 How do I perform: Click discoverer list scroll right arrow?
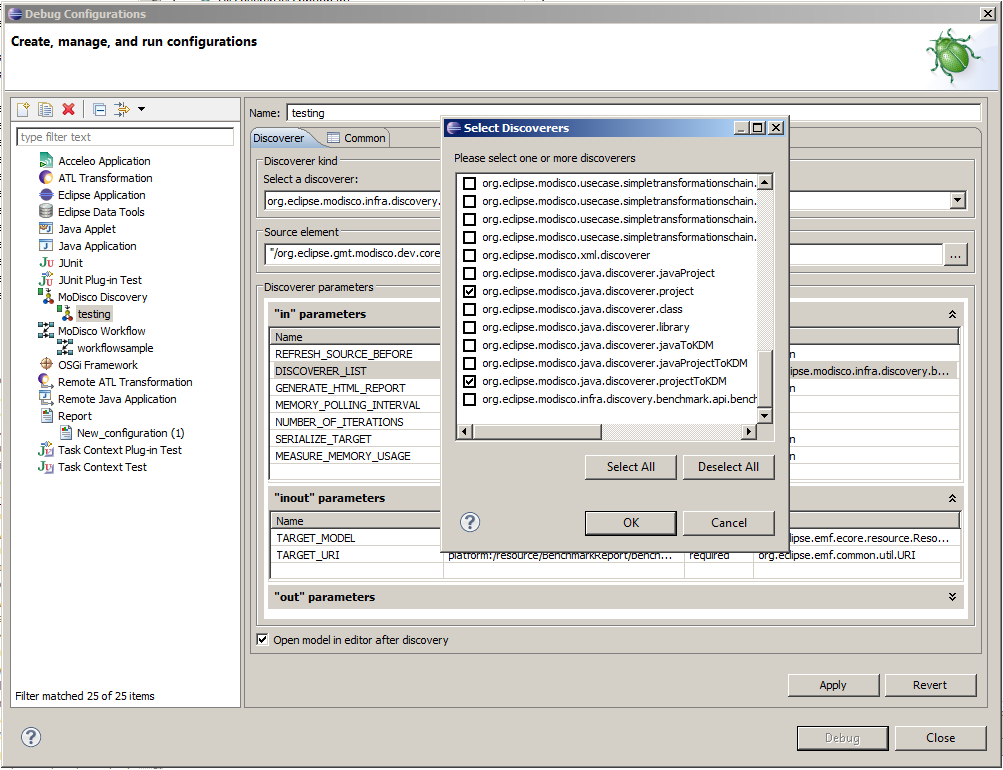tap(748, 432)
